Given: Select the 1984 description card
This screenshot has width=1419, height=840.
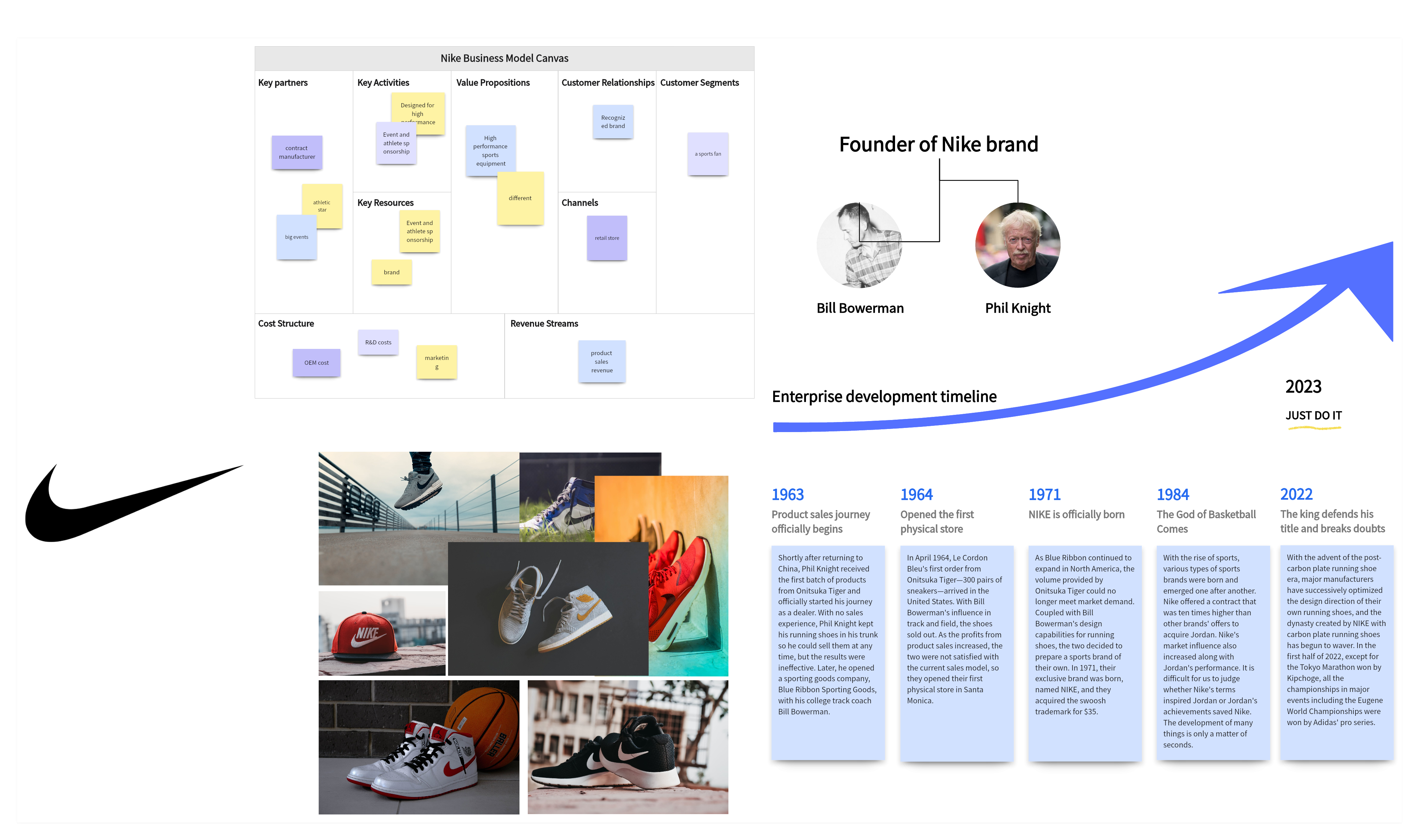Looking at the screenshot, I should point(1214,653).
